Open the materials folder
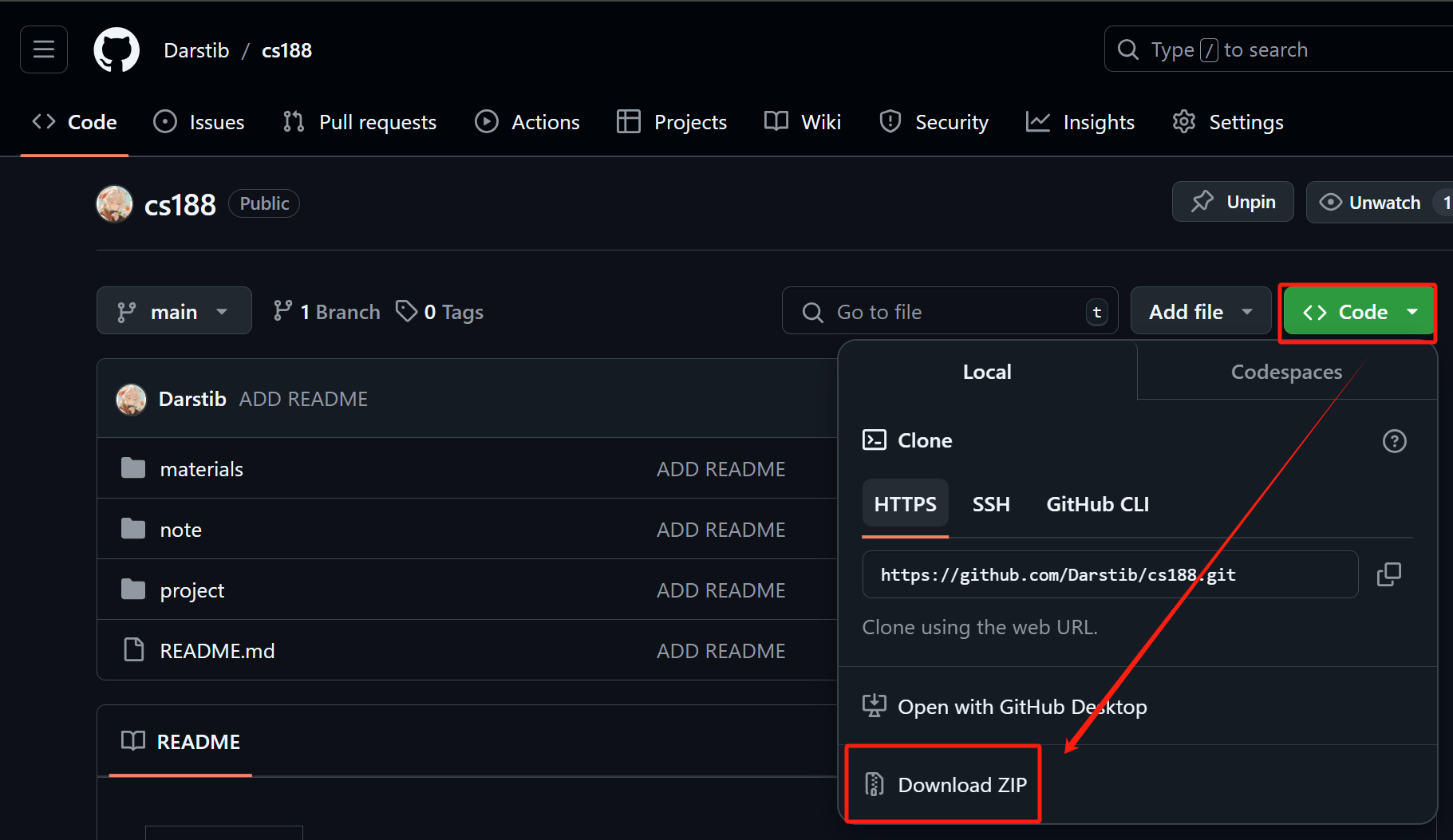The image size is (1453, 840). 201,469
